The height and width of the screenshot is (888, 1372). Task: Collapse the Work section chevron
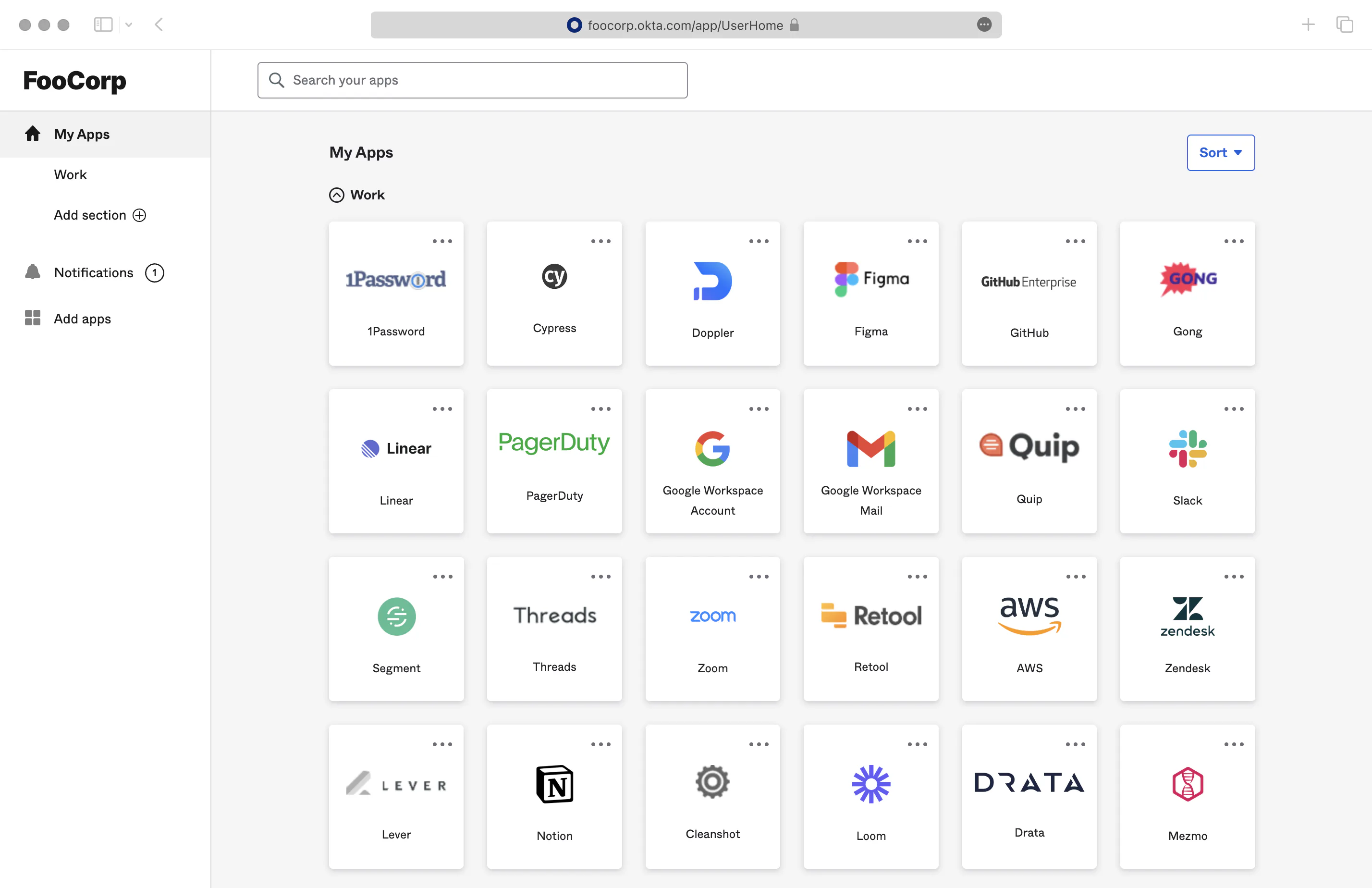pyautogui.click(x=337, y=195)
